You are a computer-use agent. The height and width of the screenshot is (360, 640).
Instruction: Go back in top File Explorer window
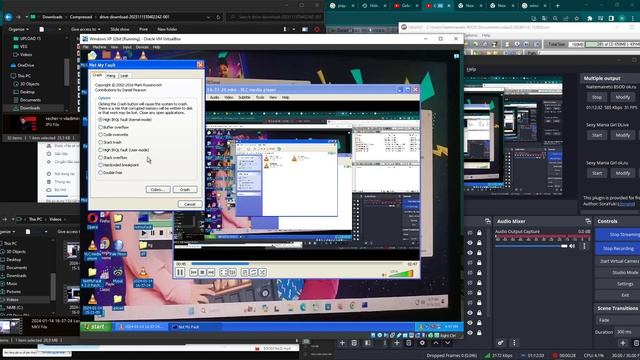[x=8, y=17]
